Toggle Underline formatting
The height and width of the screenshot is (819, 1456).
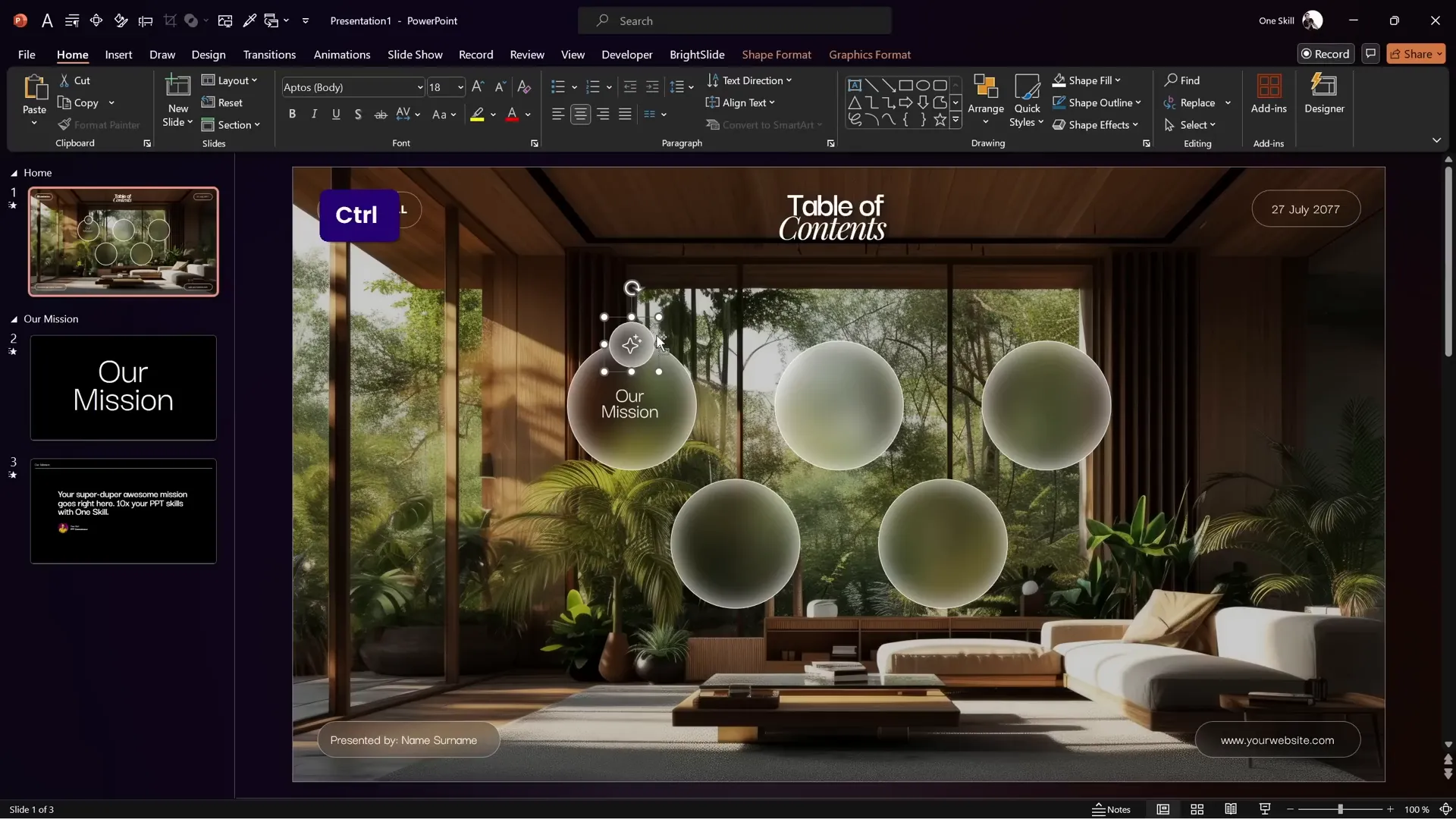click(336, 114)
